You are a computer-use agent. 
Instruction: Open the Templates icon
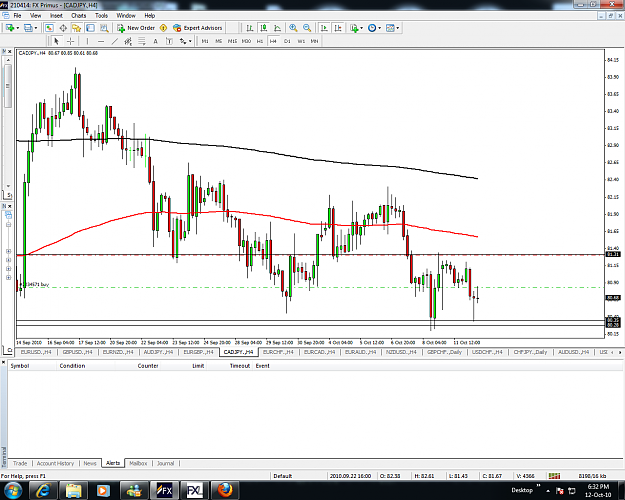(390, 28)
